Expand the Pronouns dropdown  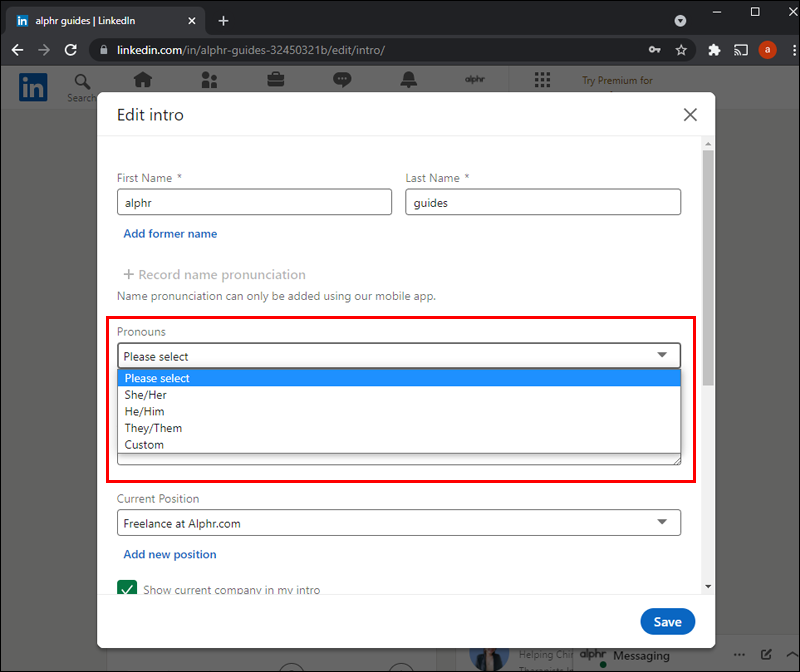point(398,356)
